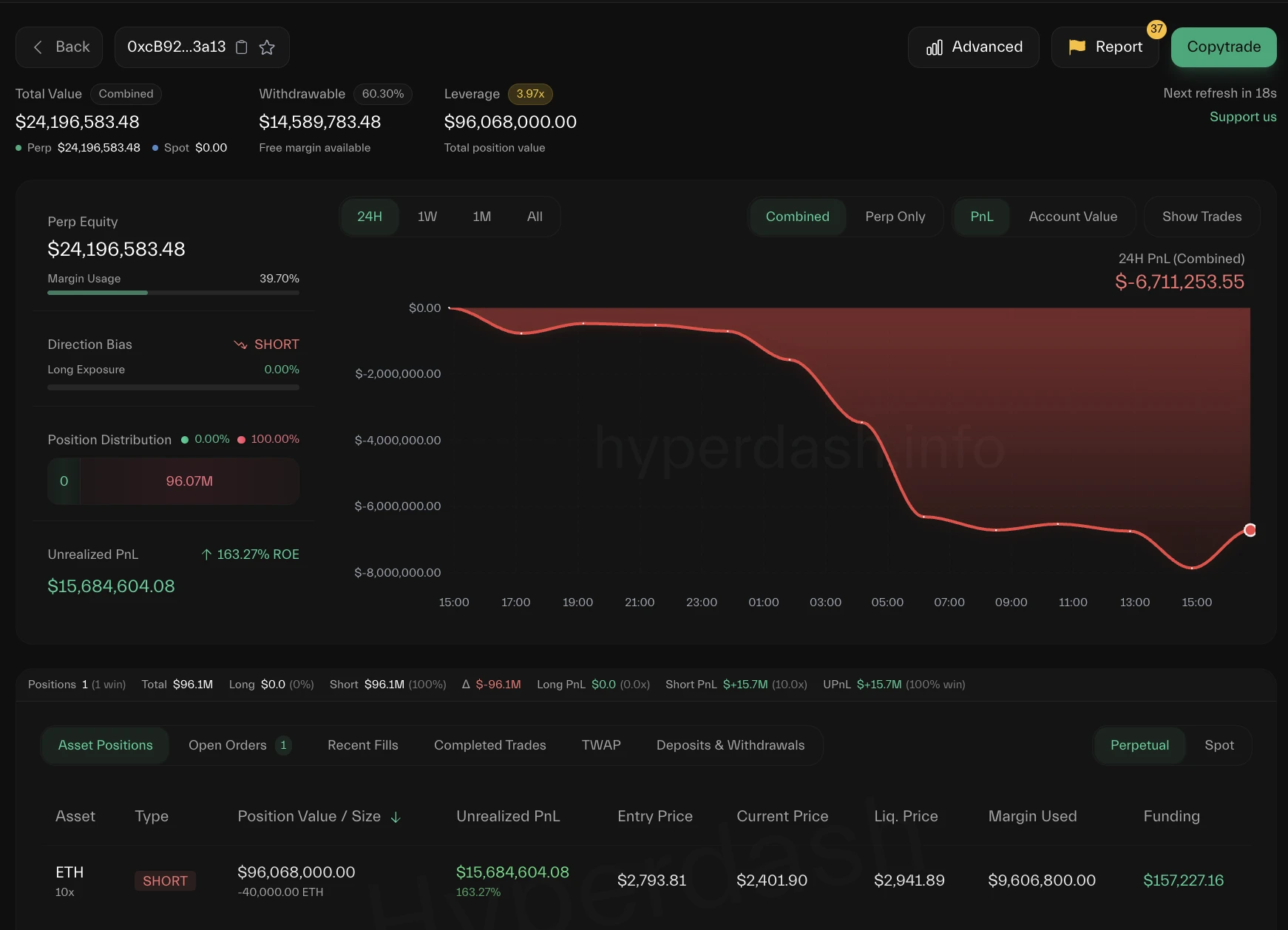The image size is (1288, 930).
Task: Open the Completed Trades tab
Action: (489, 745)
